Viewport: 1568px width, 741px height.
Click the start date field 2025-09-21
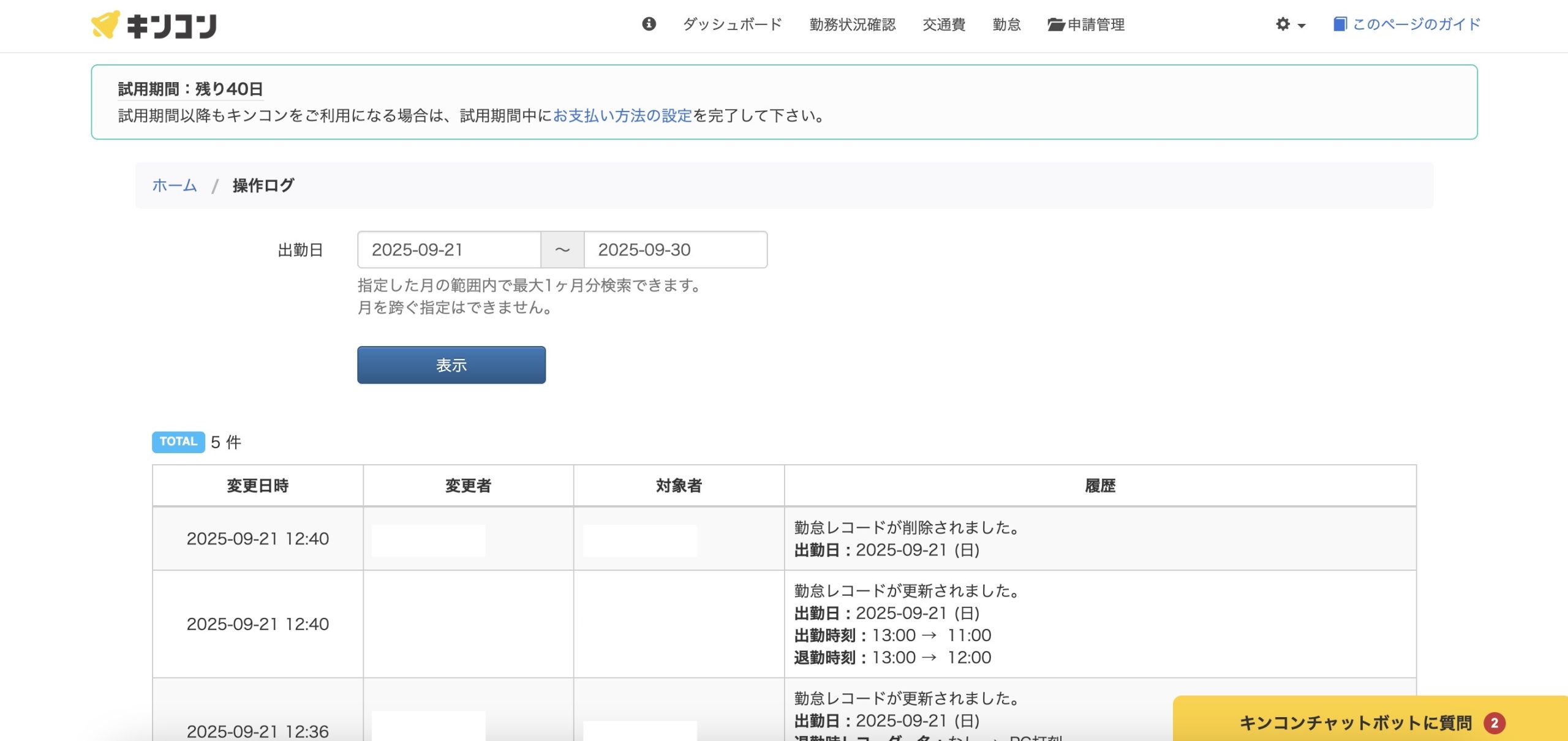tap(449, 250)
